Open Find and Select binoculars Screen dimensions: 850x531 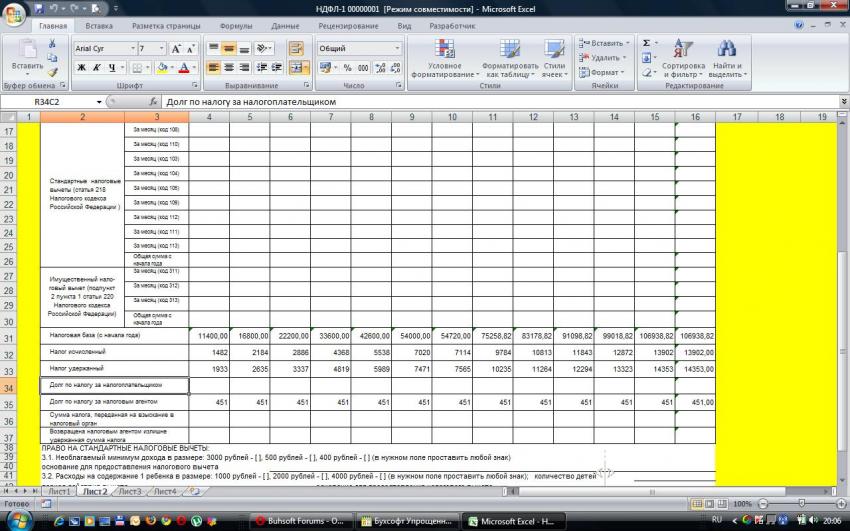point(727,60)
